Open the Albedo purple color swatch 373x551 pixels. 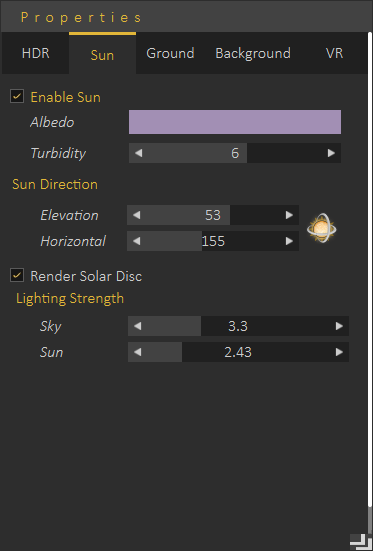pos(235,122)
